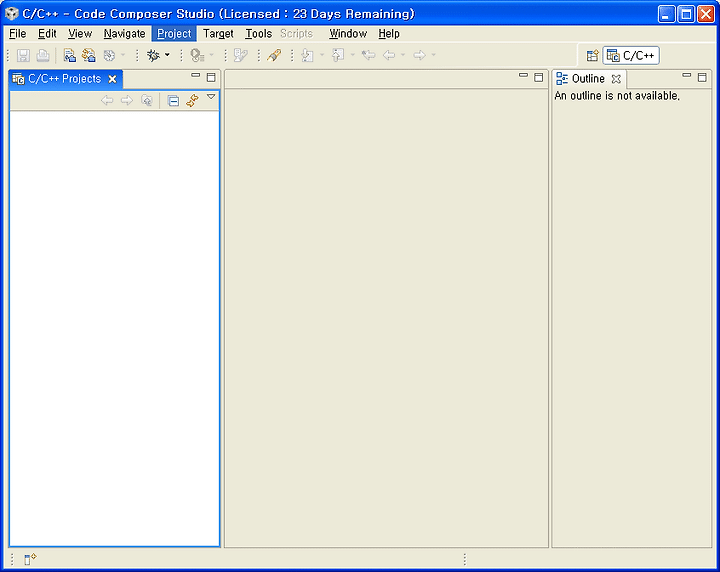720x572 pixels.
Task: Collapse All in C/C++ Projects view
Action: coord(173,101)
